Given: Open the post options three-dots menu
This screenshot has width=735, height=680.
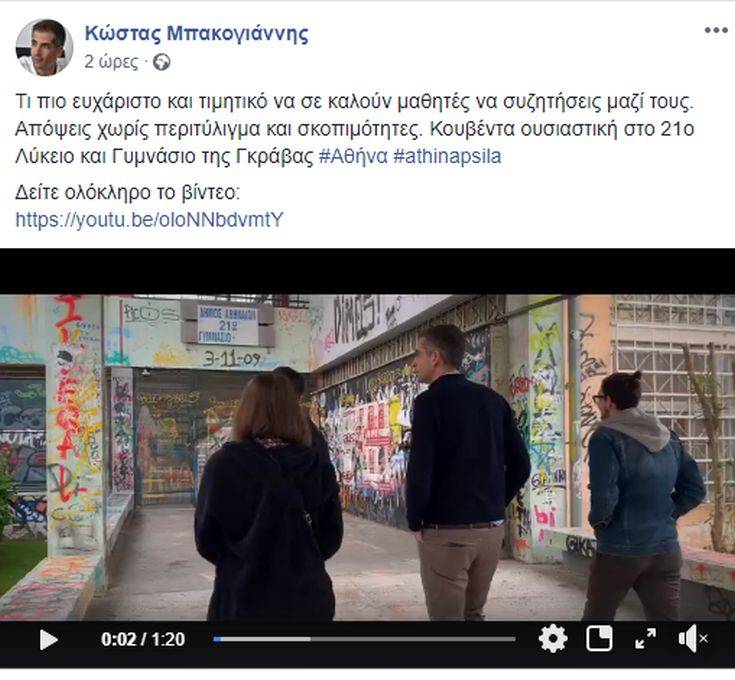Looking at the screenshot, I should pos(716,30).
